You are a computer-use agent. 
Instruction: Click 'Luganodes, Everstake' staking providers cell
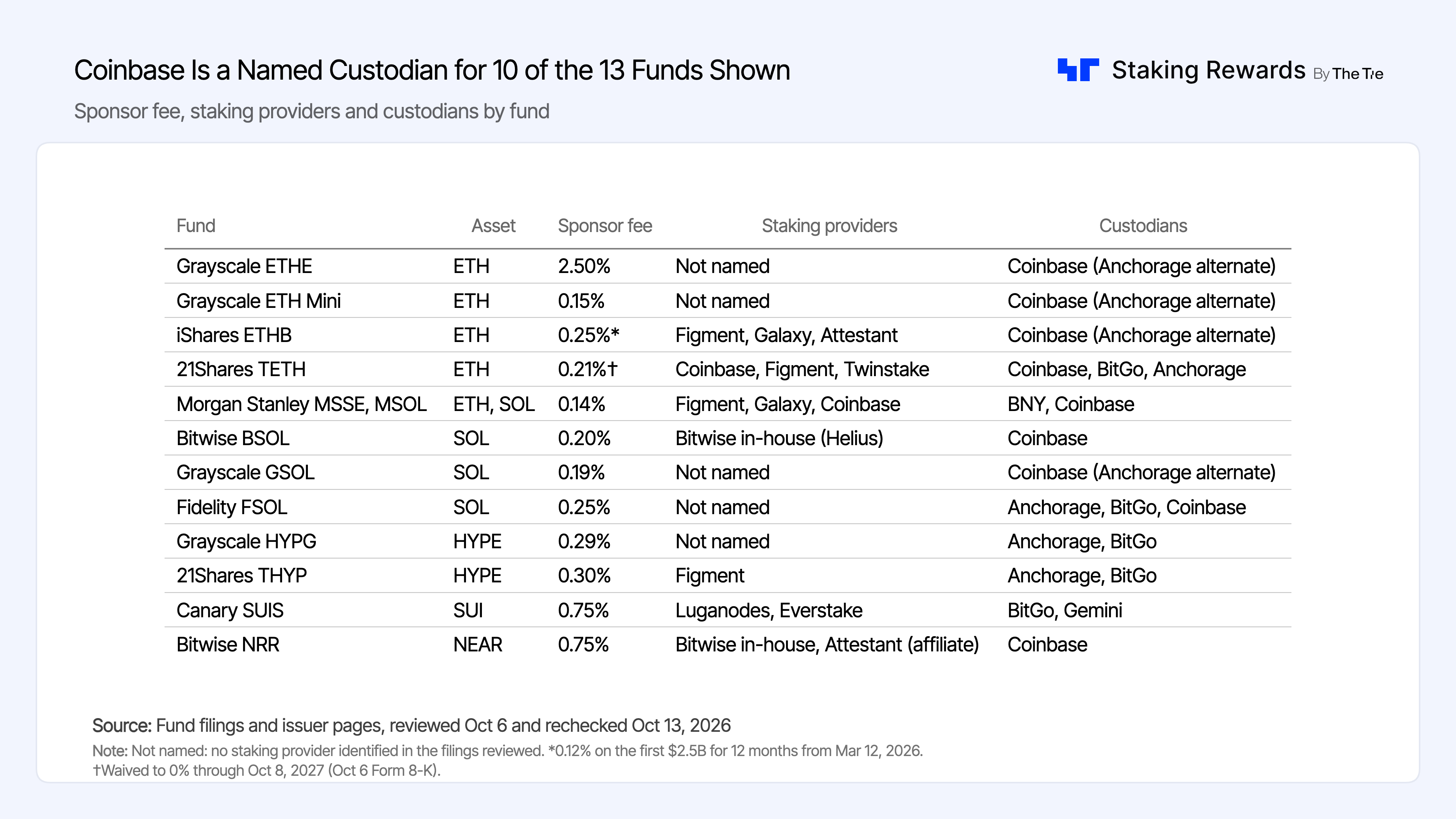coord(769,610)
